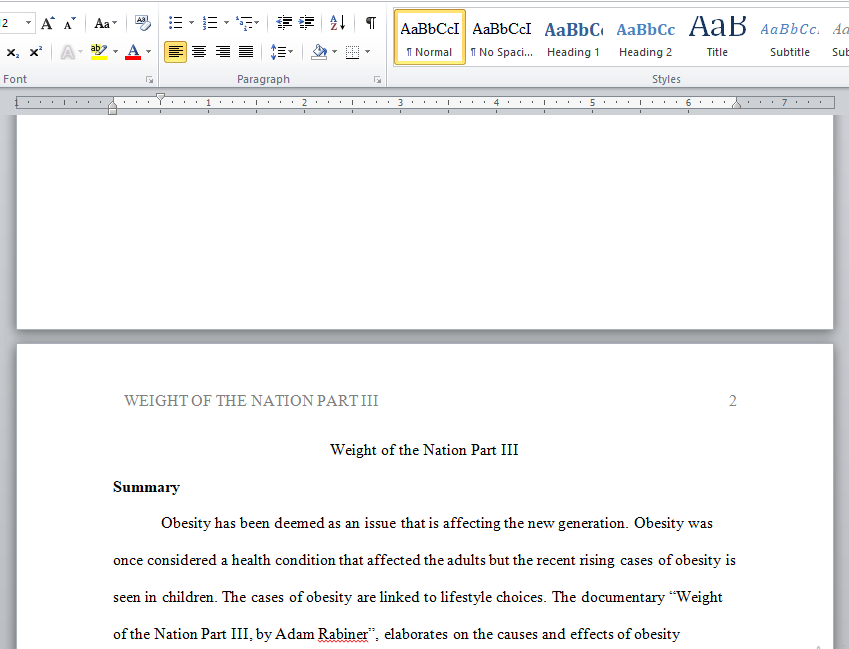The width and height of the screenshot is (849, 649).
Task: Apply the Title style
Action: pos(717,37)
